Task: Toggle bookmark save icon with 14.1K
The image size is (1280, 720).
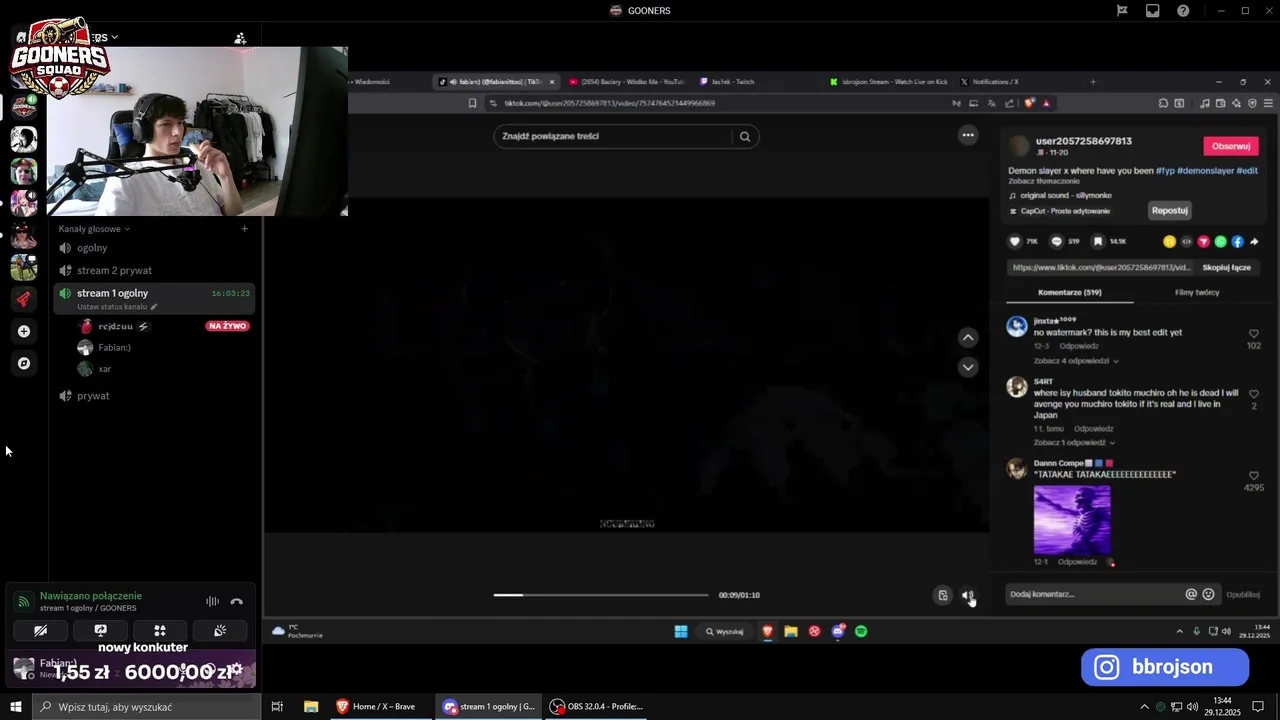Action: 1097,241
